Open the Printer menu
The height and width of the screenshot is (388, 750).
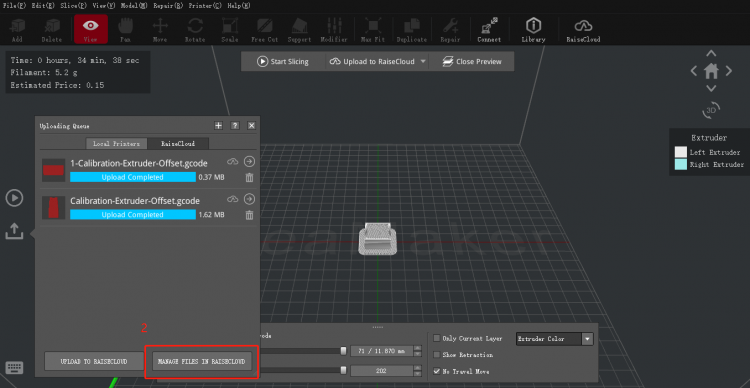tap(205, 6)
